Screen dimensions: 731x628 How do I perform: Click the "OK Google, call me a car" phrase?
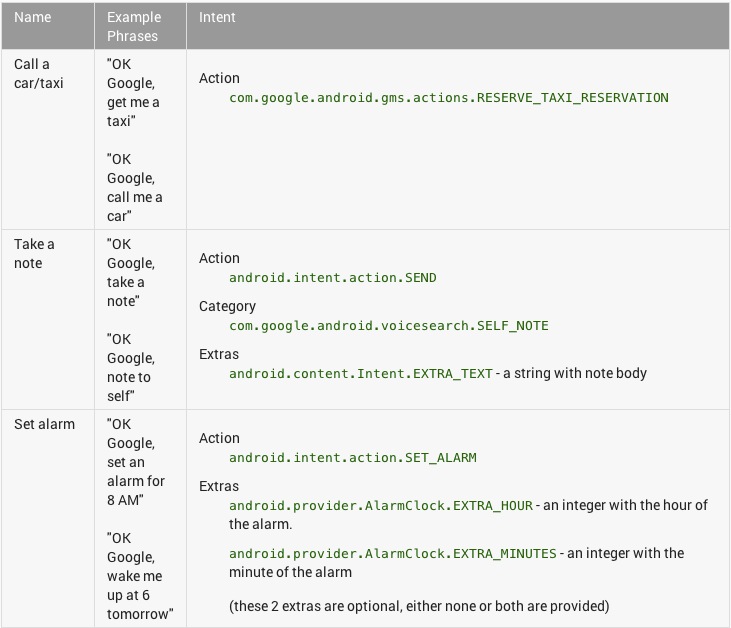click(134, 187)
